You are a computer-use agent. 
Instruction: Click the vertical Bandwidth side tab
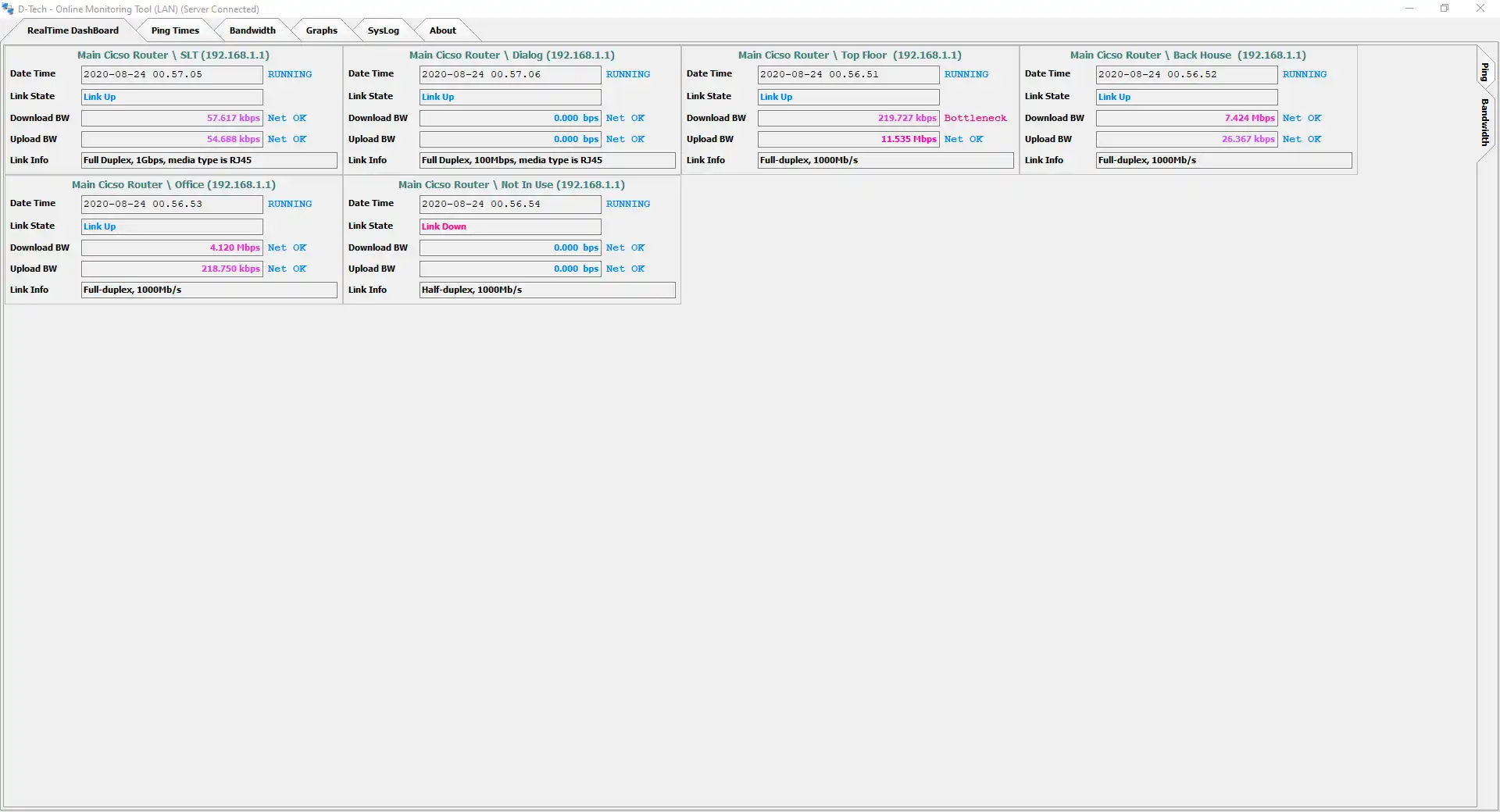(1485, 122)
